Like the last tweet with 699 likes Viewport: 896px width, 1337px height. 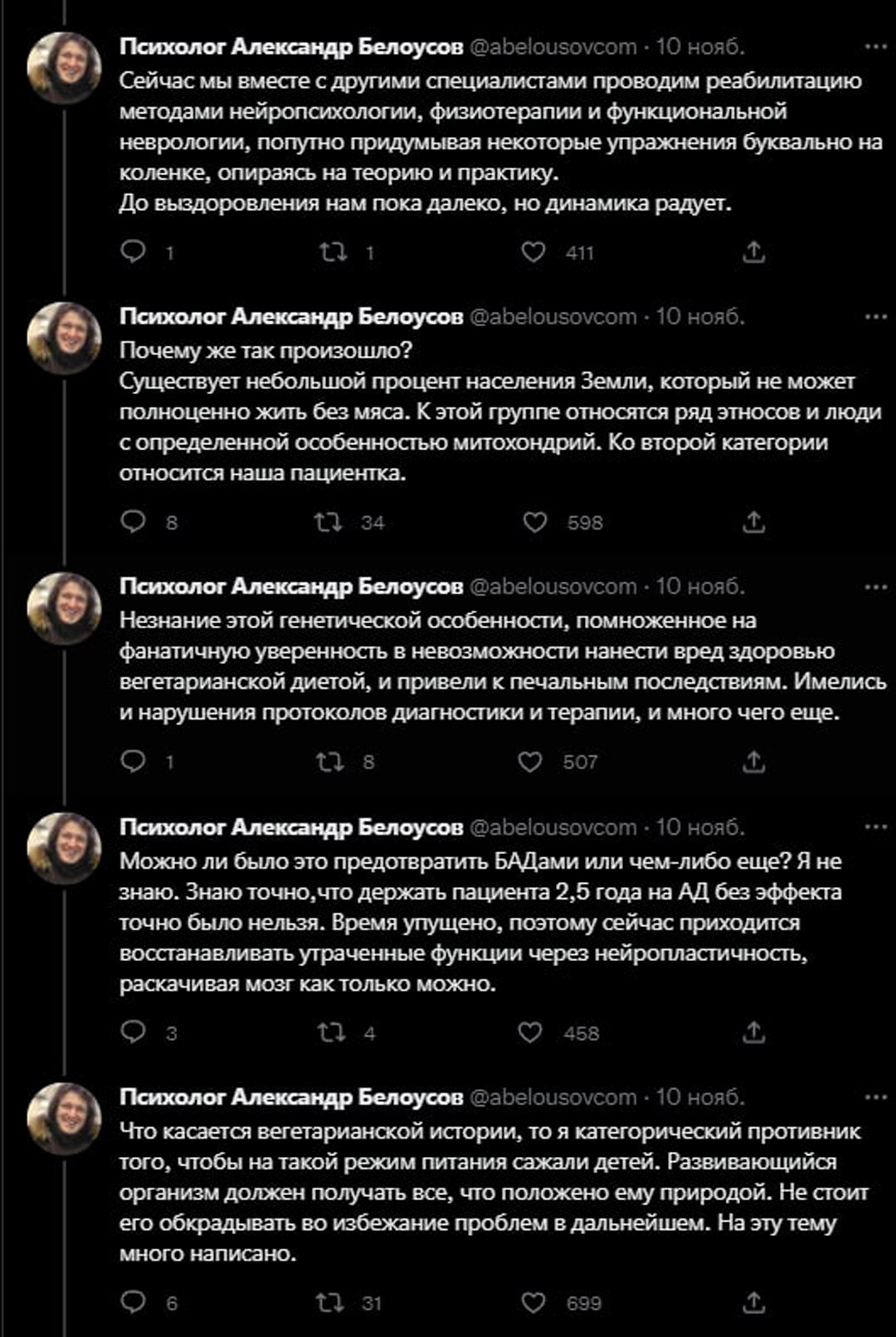point(533,1302)
